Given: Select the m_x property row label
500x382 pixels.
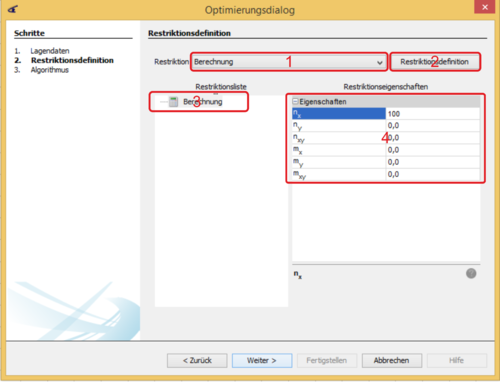Looking at the screenshot, I should click(x=339, y=150).
